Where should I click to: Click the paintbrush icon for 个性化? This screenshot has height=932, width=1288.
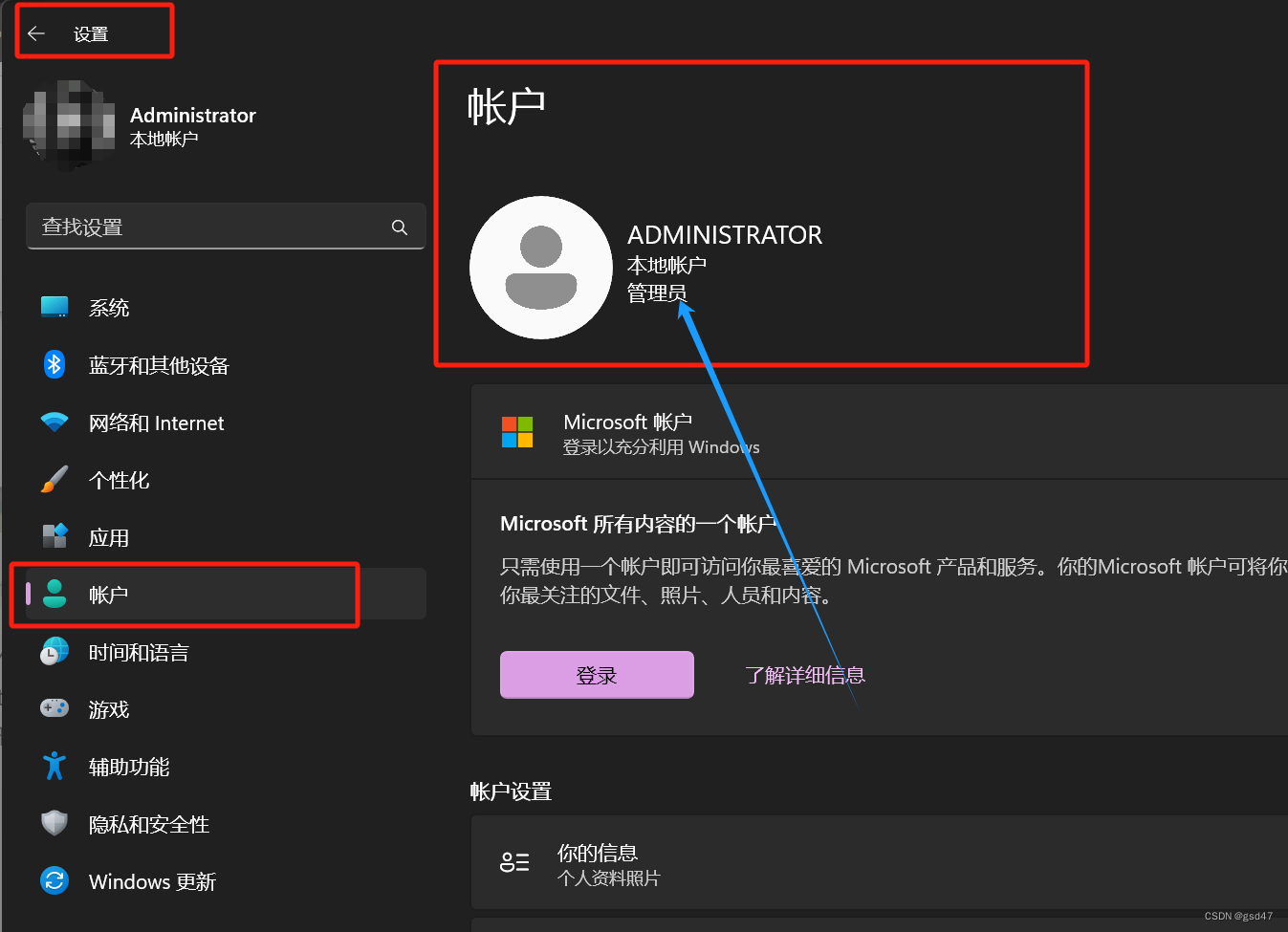click(x=55, y=479)
